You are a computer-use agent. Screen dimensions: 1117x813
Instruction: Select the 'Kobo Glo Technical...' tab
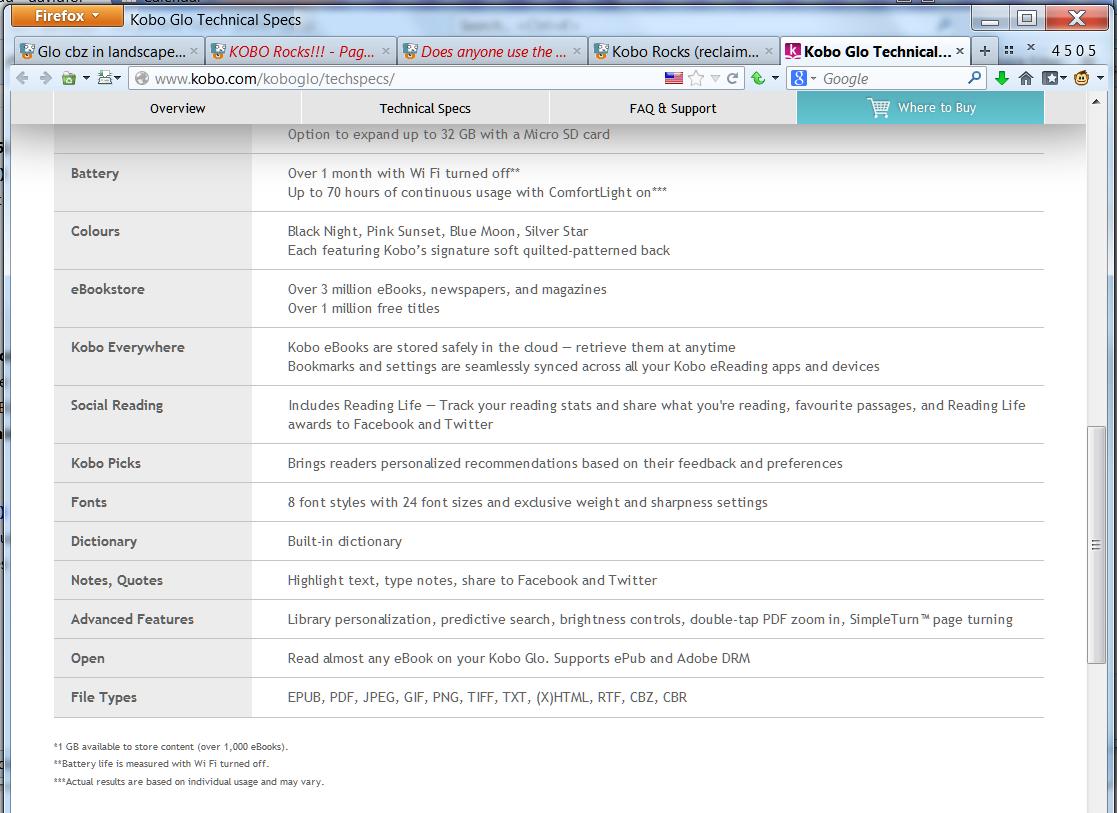875,51
